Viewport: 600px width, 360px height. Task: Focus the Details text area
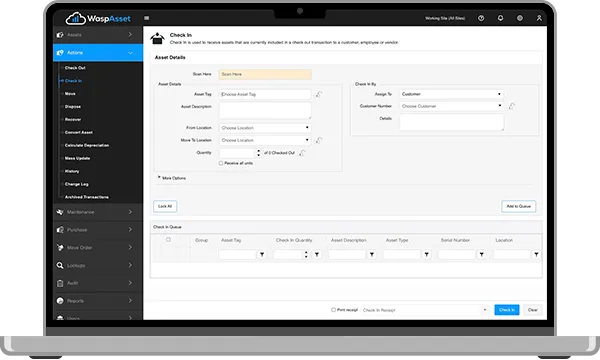(452, 123)
